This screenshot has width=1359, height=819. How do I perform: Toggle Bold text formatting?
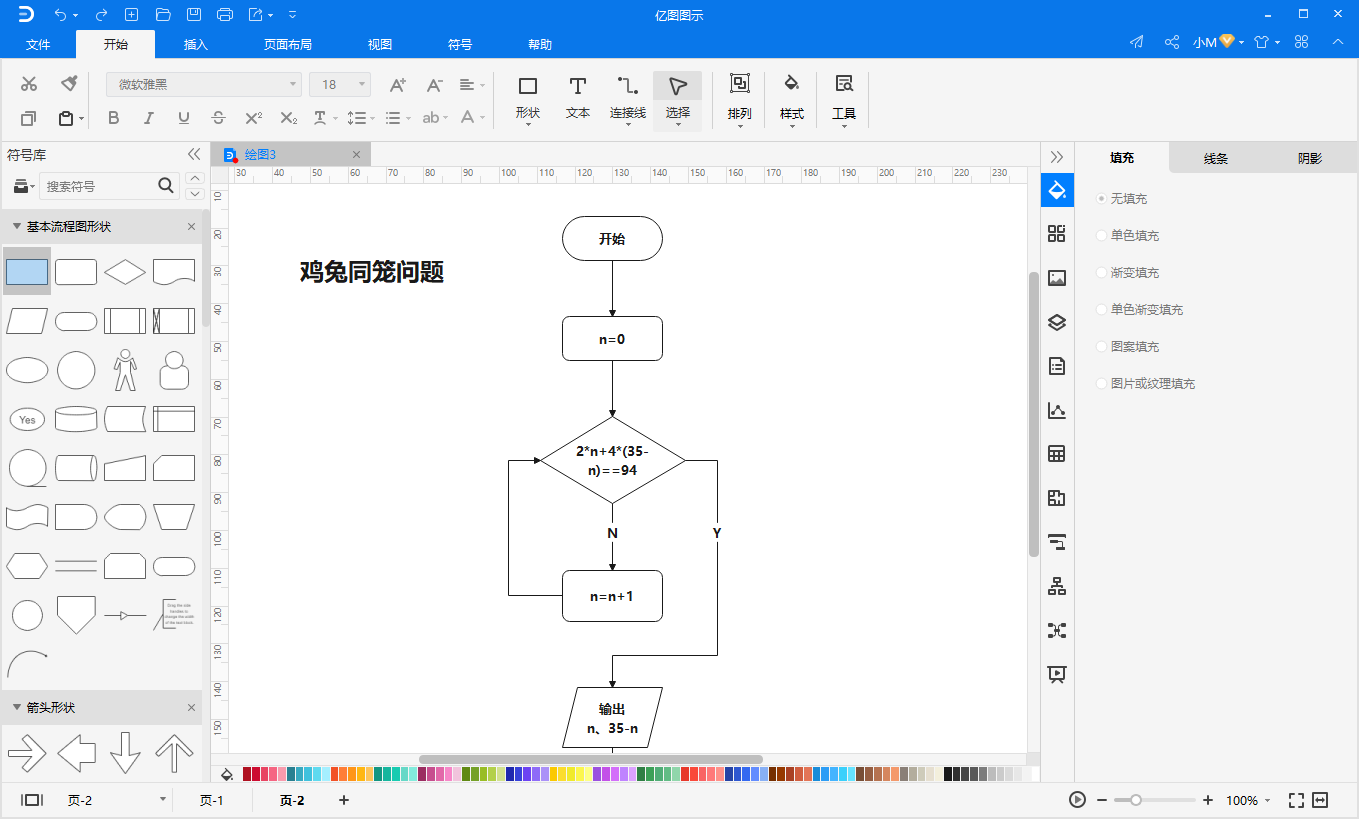coord(113,118)
